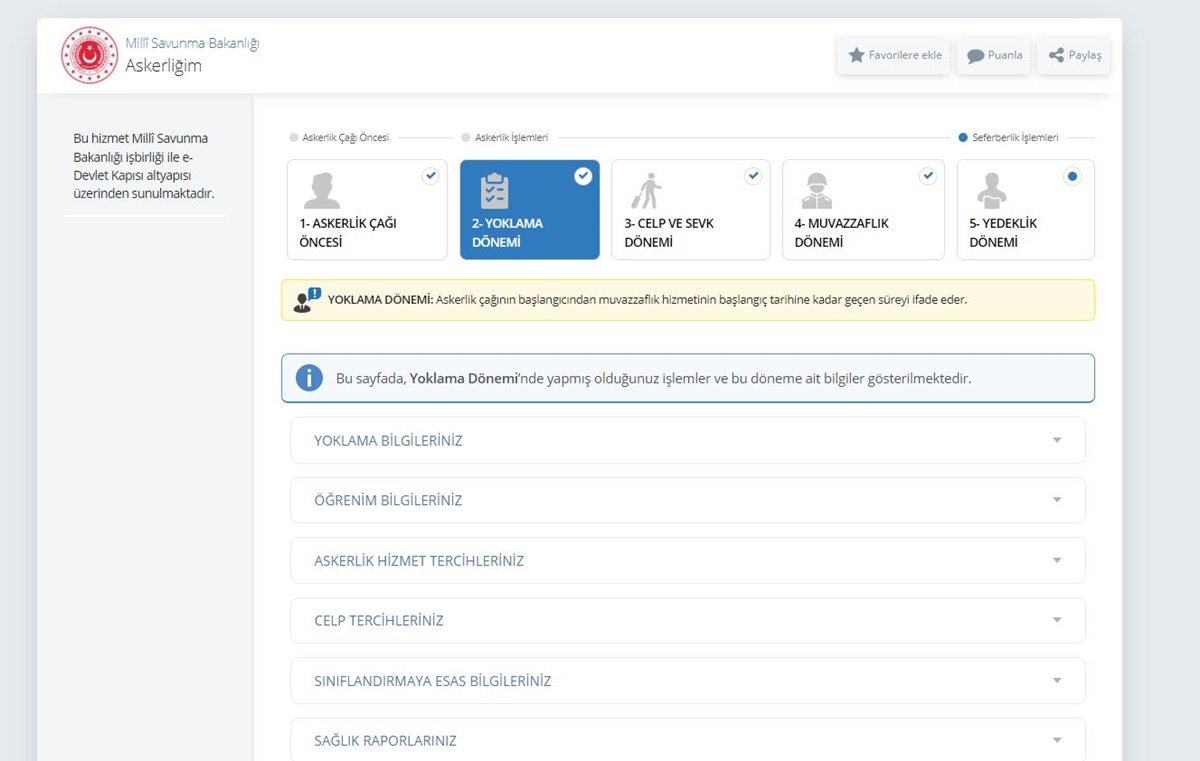The height and width of the screenshot is (761, 1200).
Task: Click the soldier icon in Muvazzaflık Dönemi
Action: pyautogui.click(x=817, y=190)
